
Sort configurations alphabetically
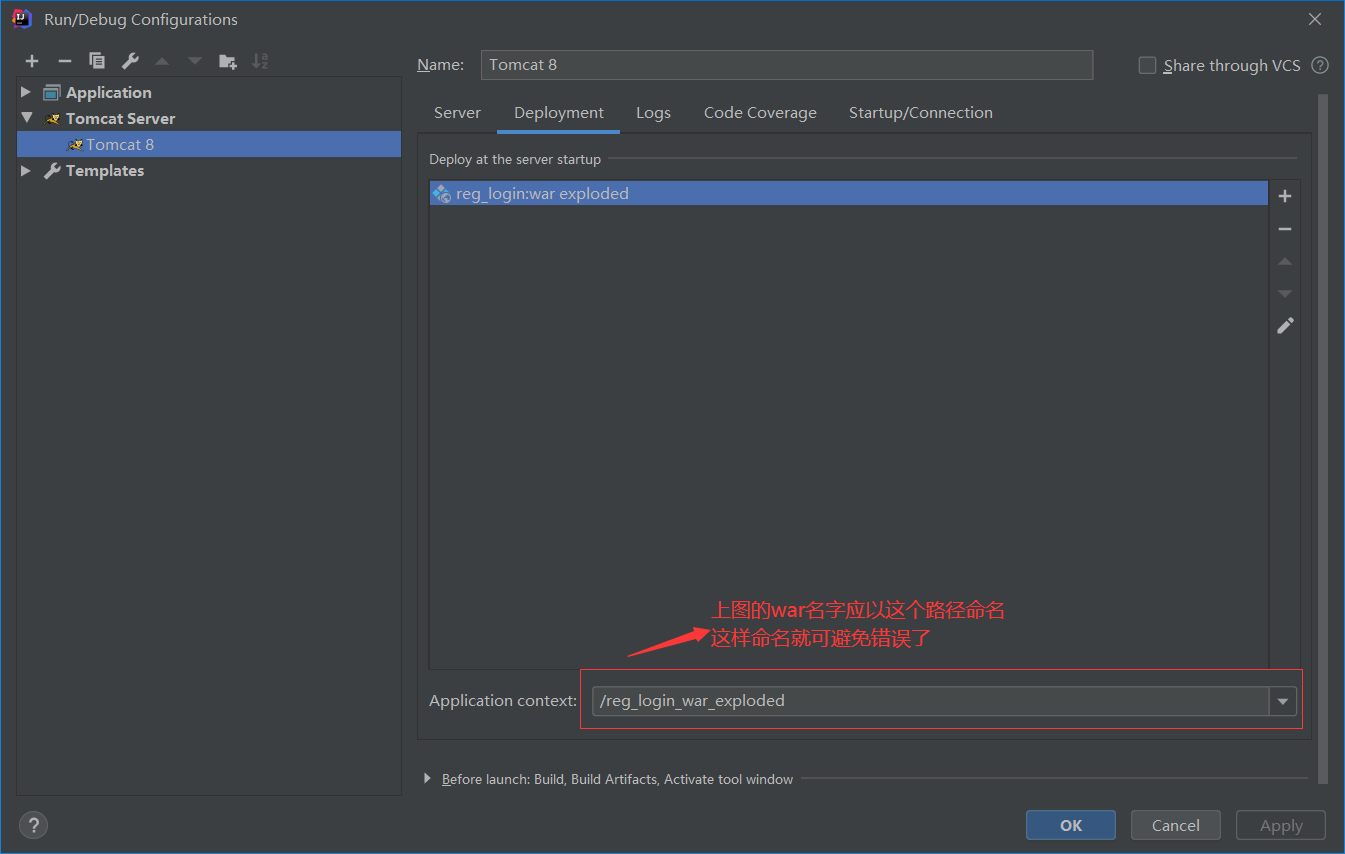point(260,61)
